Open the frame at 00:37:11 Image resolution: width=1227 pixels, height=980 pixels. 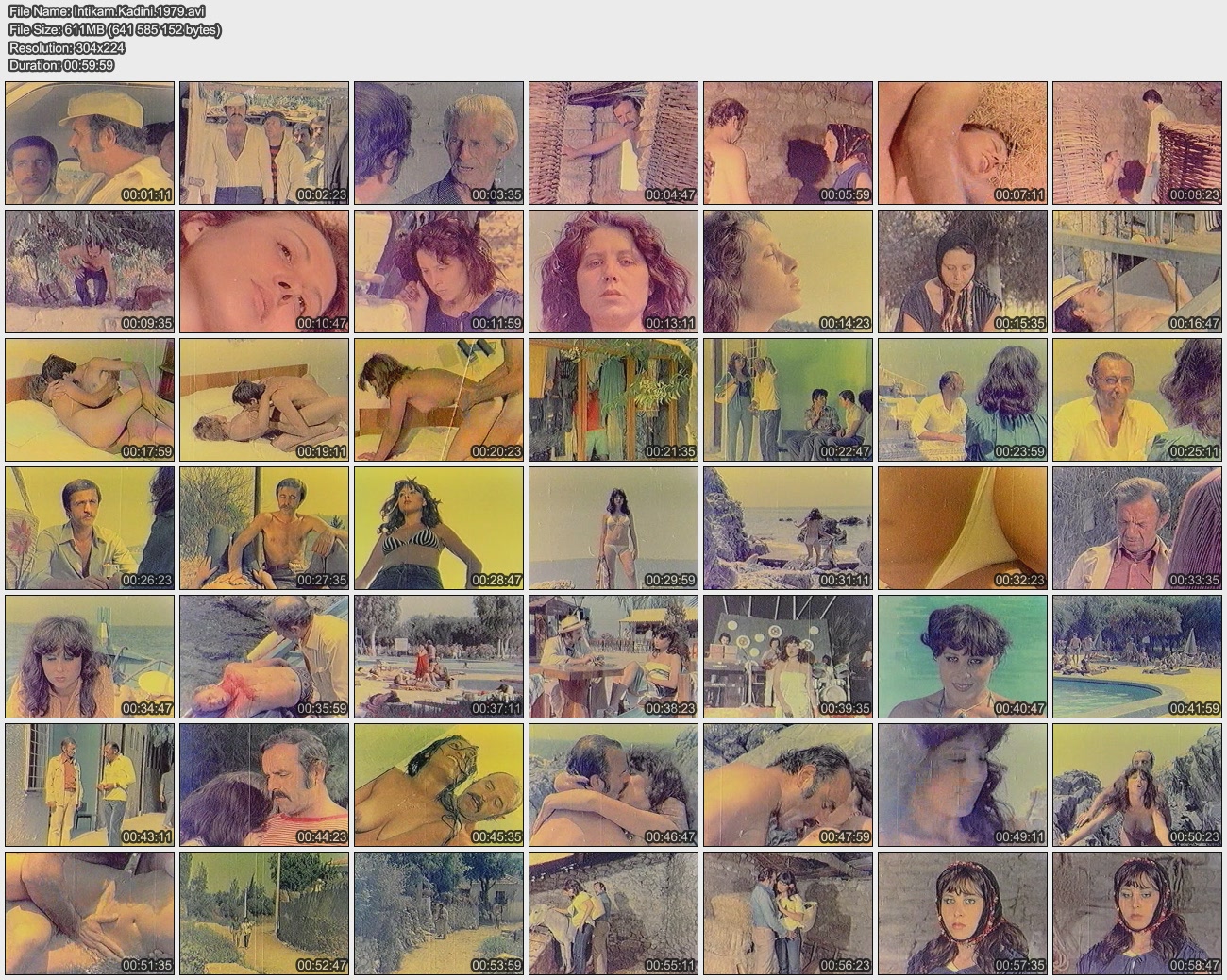coord(439,657)
